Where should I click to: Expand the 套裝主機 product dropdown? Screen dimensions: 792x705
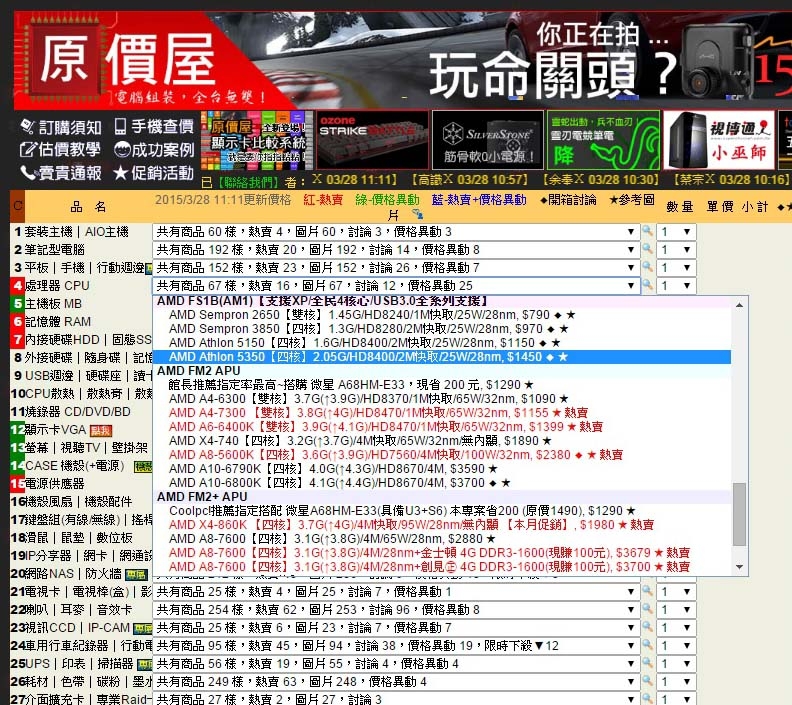click(397, 232)
